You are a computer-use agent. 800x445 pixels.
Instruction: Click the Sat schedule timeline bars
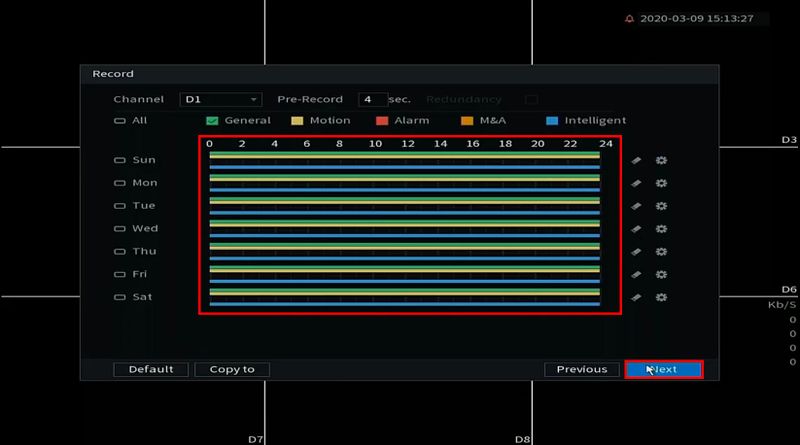pyautogui.click(x=405, y=297)
